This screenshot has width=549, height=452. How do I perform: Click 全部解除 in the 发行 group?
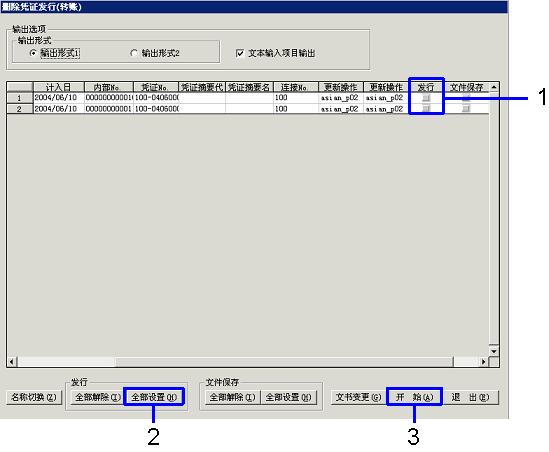tap(97, 397)
